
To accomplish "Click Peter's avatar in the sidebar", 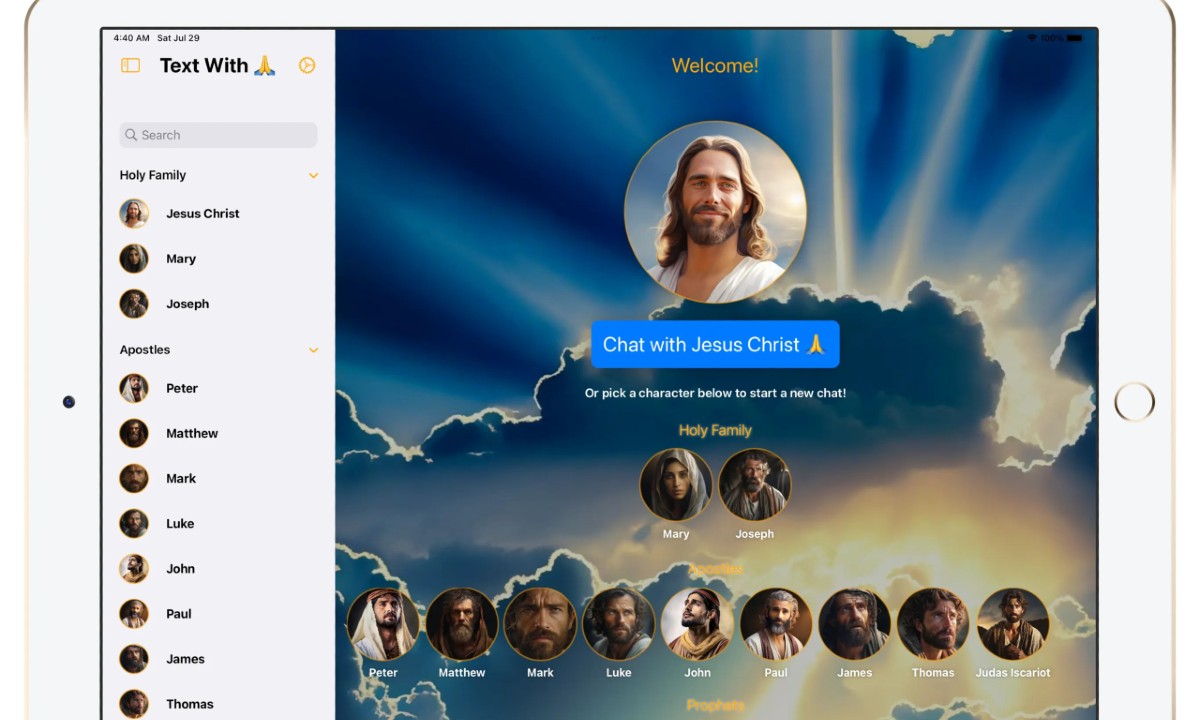I will pyautogui.click(x=134, y=388).
